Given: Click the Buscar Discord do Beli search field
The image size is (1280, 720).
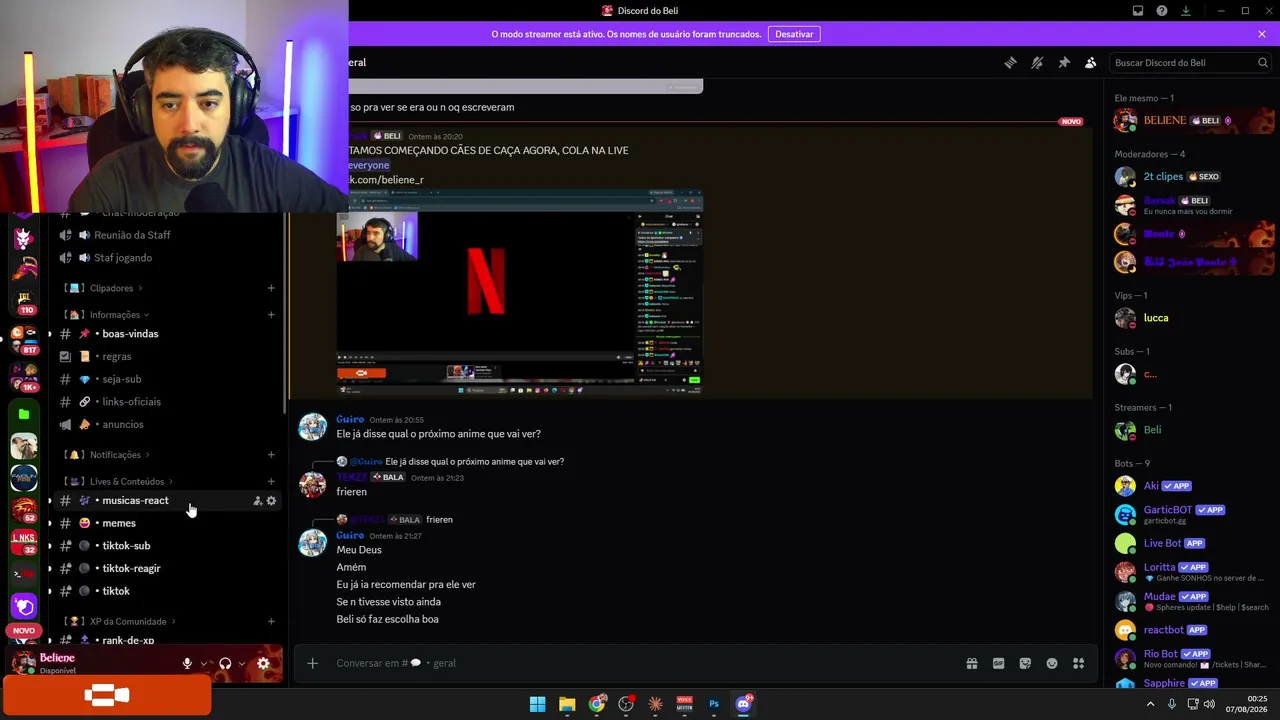Looking at the screenshot, I should 1191,62.
